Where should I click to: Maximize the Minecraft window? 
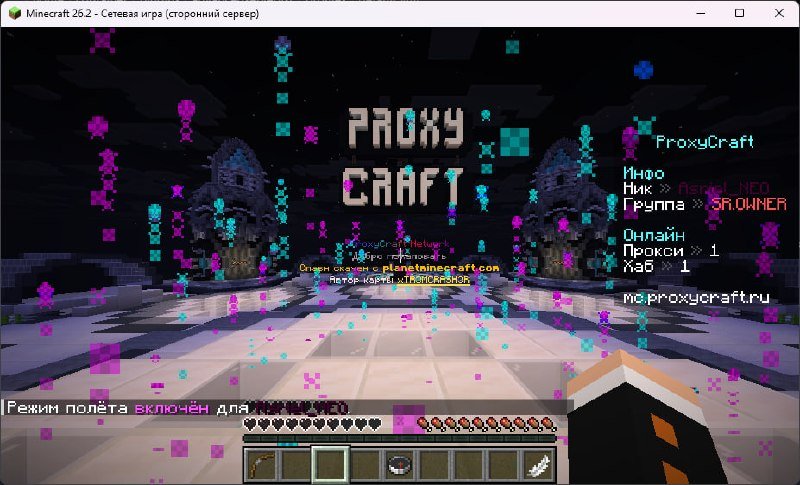pyautogui.click(x=739, y=13)
